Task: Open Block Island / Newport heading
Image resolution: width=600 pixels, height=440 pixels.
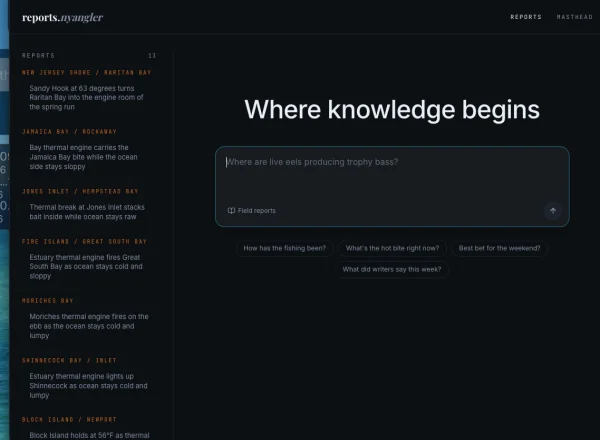Action: 69,420
